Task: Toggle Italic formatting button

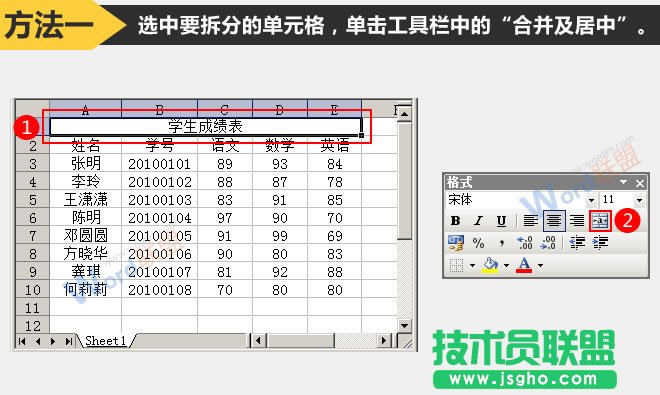Action: pos(478,221)
